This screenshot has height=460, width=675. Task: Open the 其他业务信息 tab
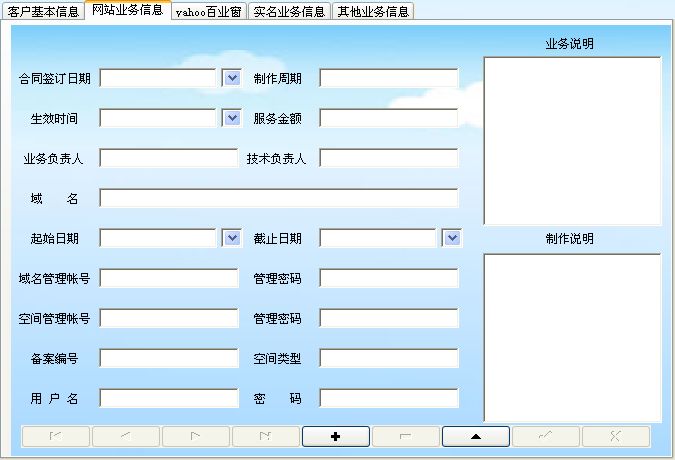[373, 11]
